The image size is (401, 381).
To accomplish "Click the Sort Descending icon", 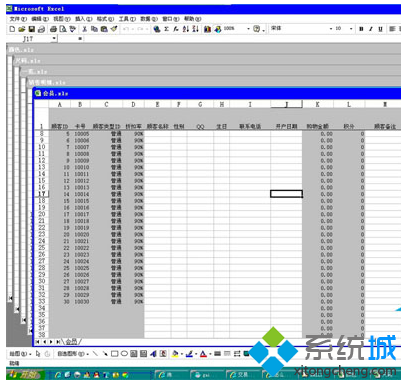I will pos(195,29).
